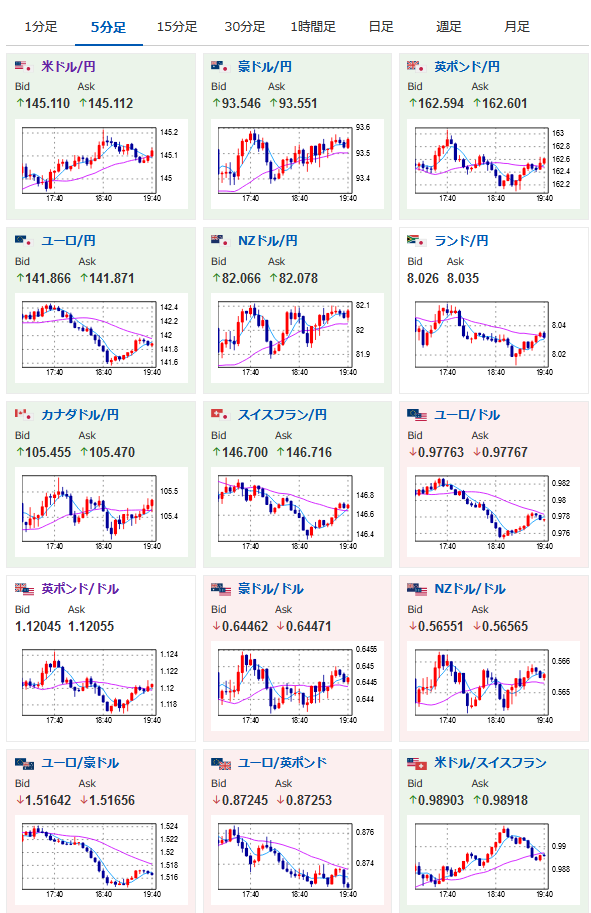Click the US/Japan flag icon beside 米ドル/円
This screenshot has width=591, height=913.
point(23,66)
